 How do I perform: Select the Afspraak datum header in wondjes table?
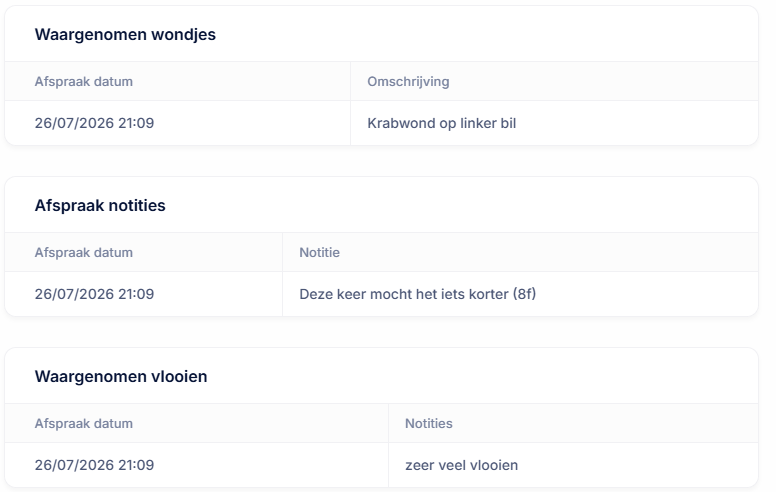pyautogui.click(x=84, y=82)
